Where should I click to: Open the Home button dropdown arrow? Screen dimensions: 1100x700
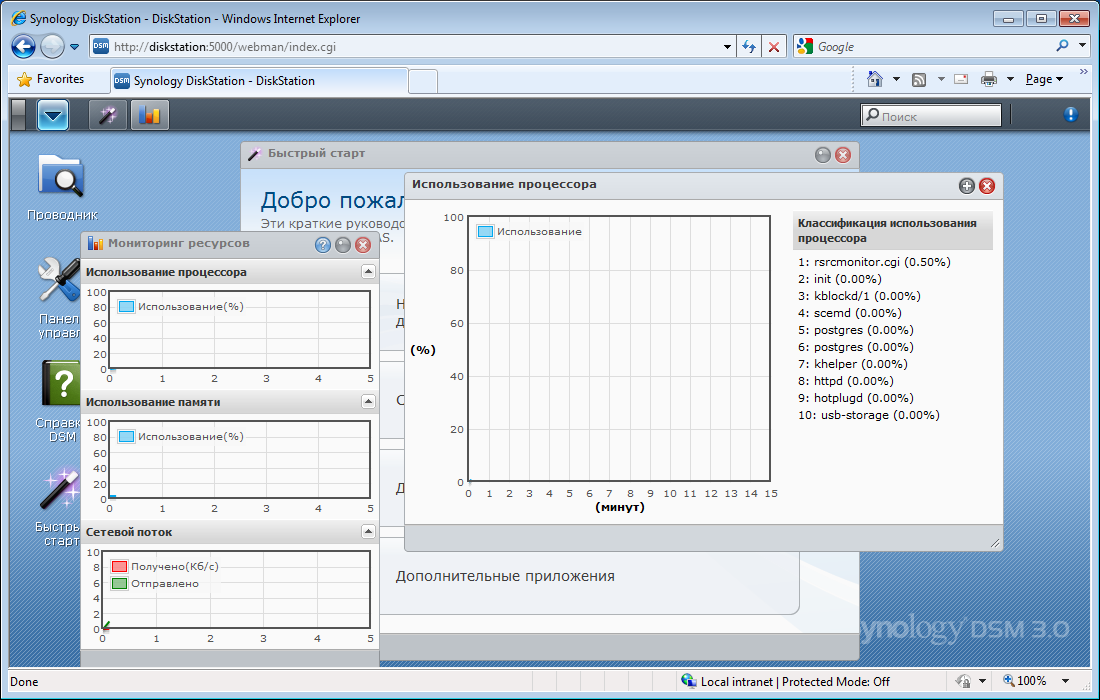896,79
